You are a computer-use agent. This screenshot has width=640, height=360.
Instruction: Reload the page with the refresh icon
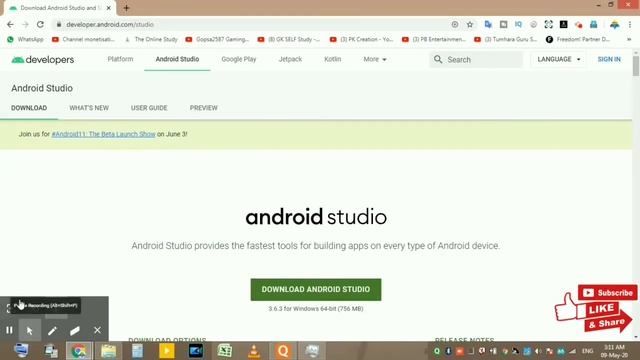click(x=40, y=24)
